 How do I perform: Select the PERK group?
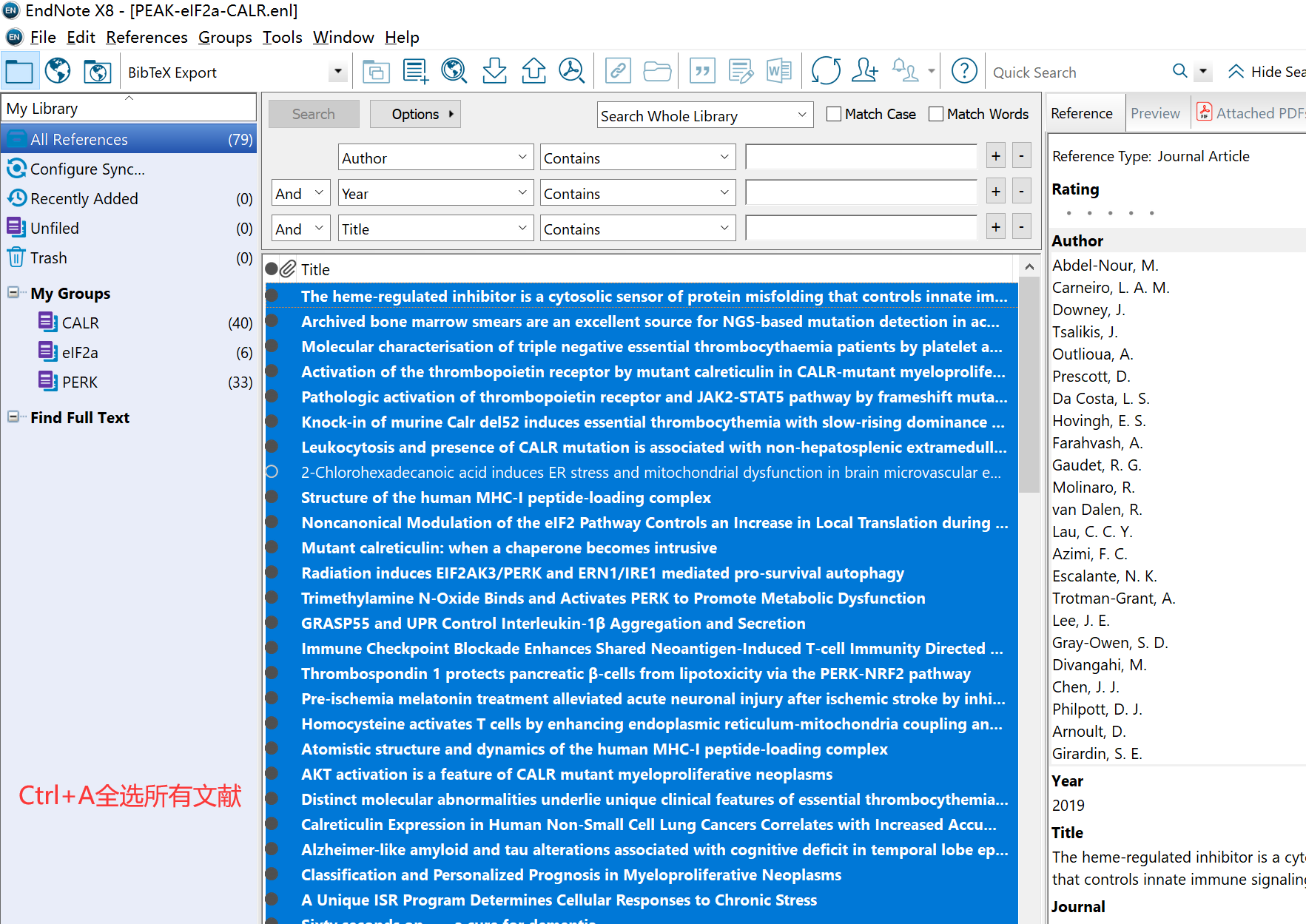(80, 382)
